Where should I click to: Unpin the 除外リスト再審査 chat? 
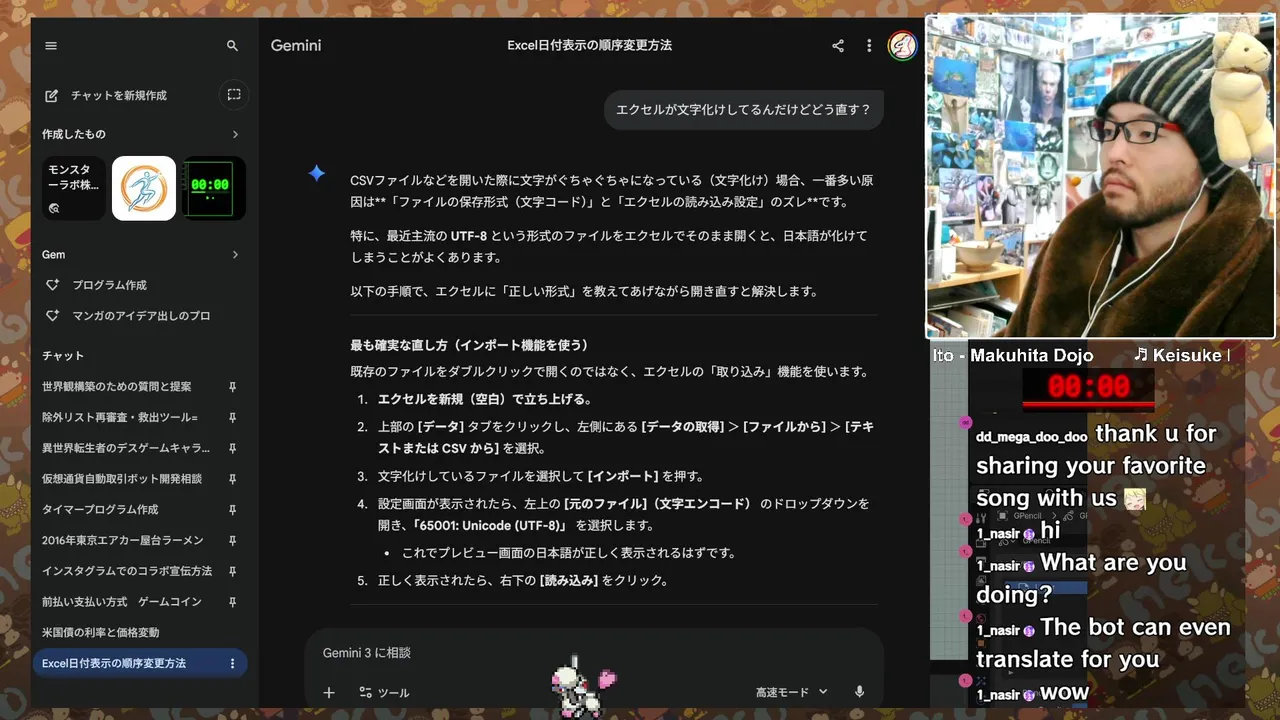(x=232, y=418)
